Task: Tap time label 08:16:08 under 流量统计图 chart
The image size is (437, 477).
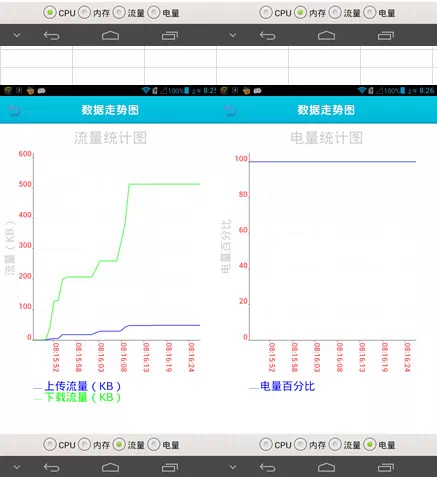Action: coord(124,357)
